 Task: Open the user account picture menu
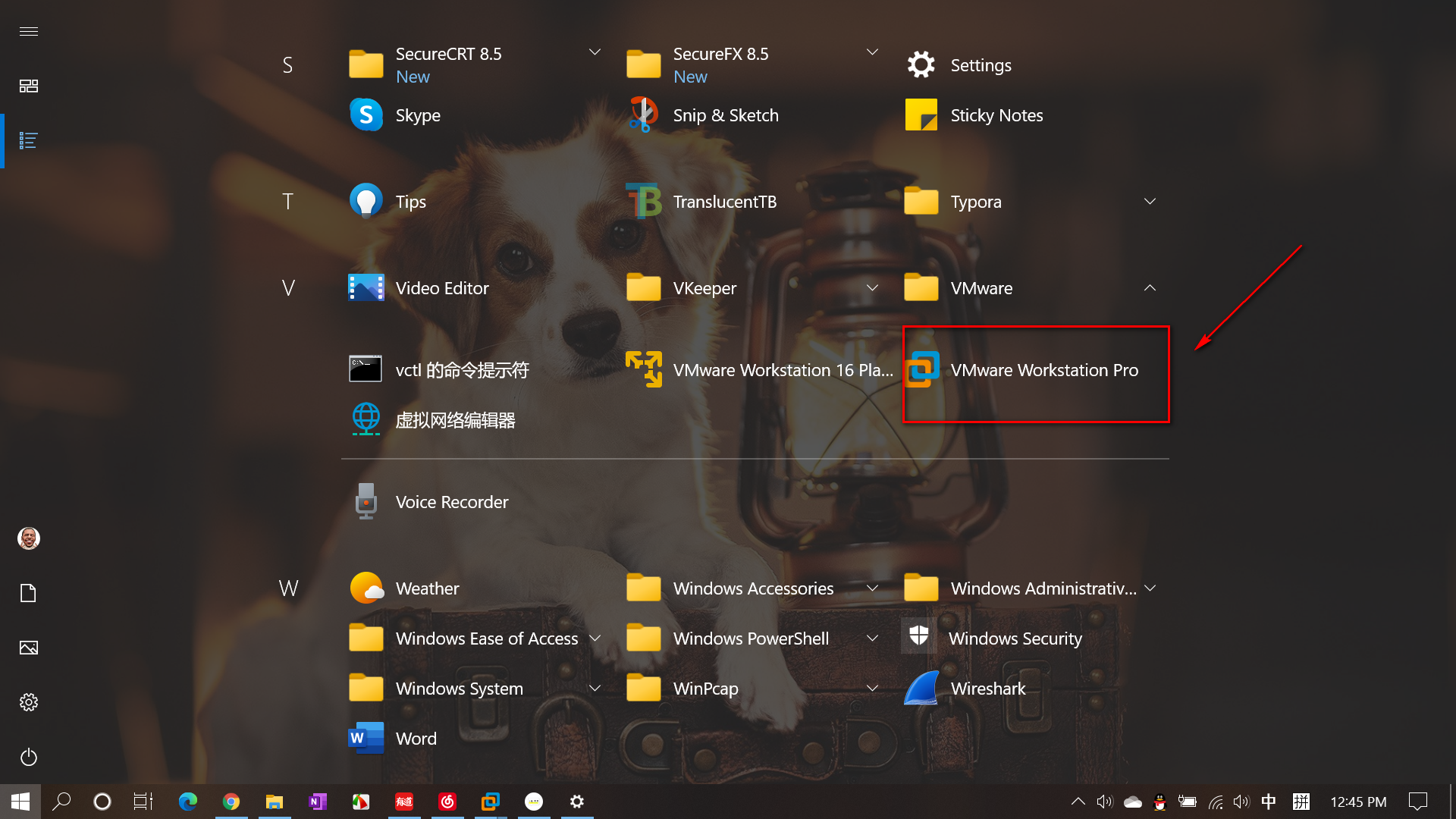(29, 538)
